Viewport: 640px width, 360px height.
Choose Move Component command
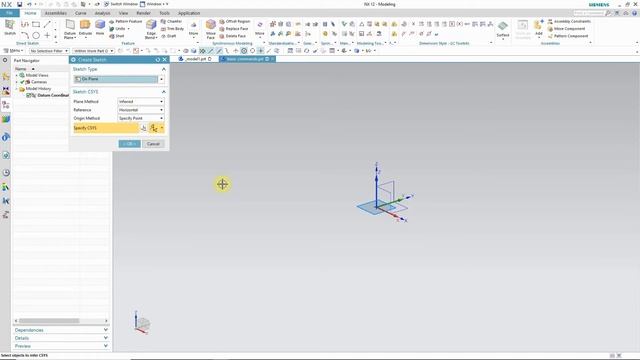566,29
